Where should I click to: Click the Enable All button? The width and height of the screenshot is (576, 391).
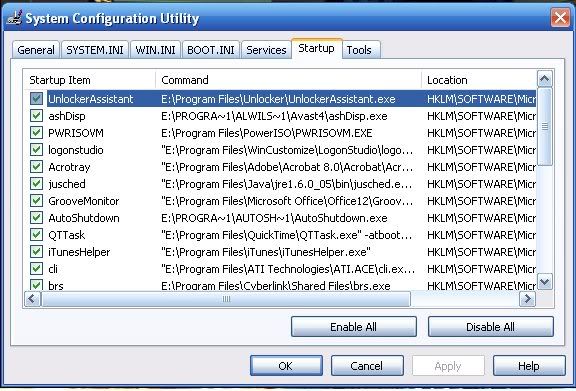(x=354, y=327)
